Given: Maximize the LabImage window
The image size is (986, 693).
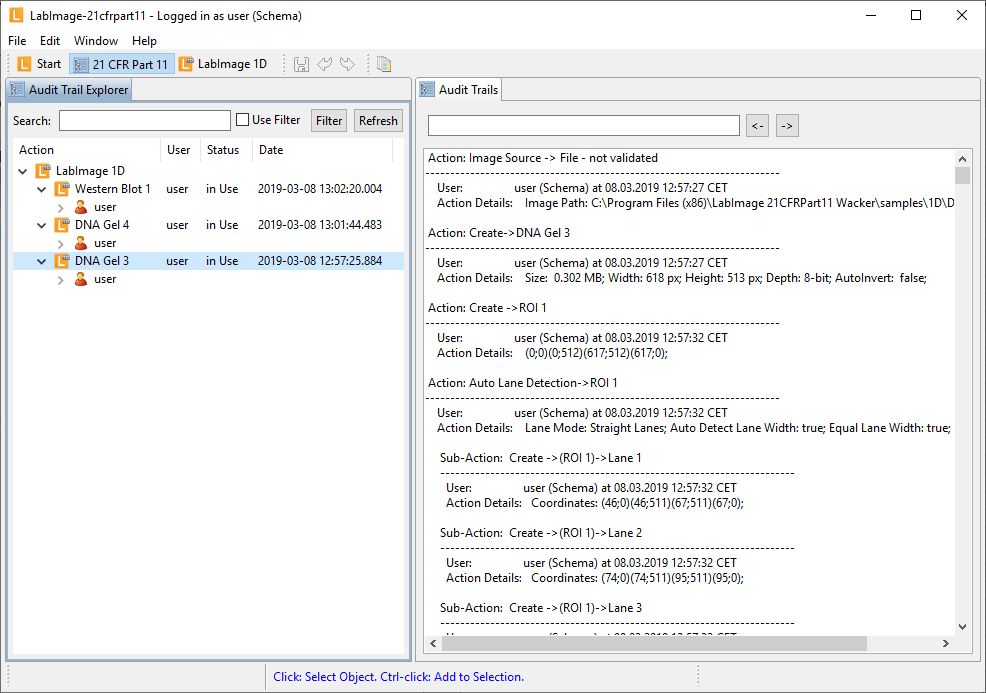Looking at the screenshot, I should (x=916, y=15).
